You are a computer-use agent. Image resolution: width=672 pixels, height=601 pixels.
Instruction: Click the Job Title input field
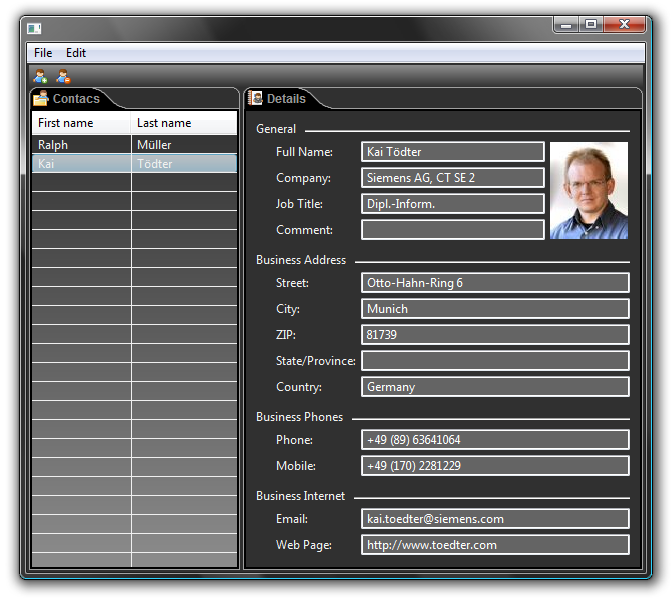pos(453,204)
